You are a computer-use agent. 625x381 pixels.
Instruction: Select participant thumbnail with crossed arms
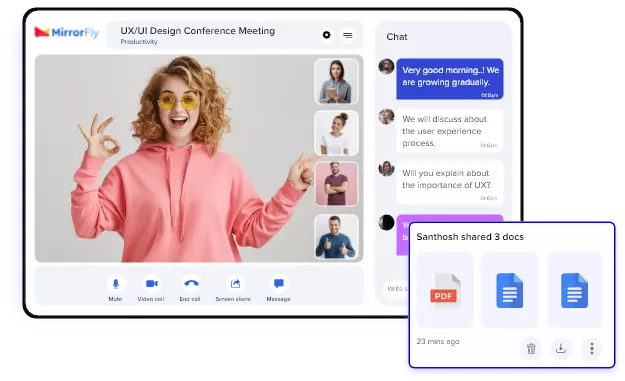tap(336, 184)
